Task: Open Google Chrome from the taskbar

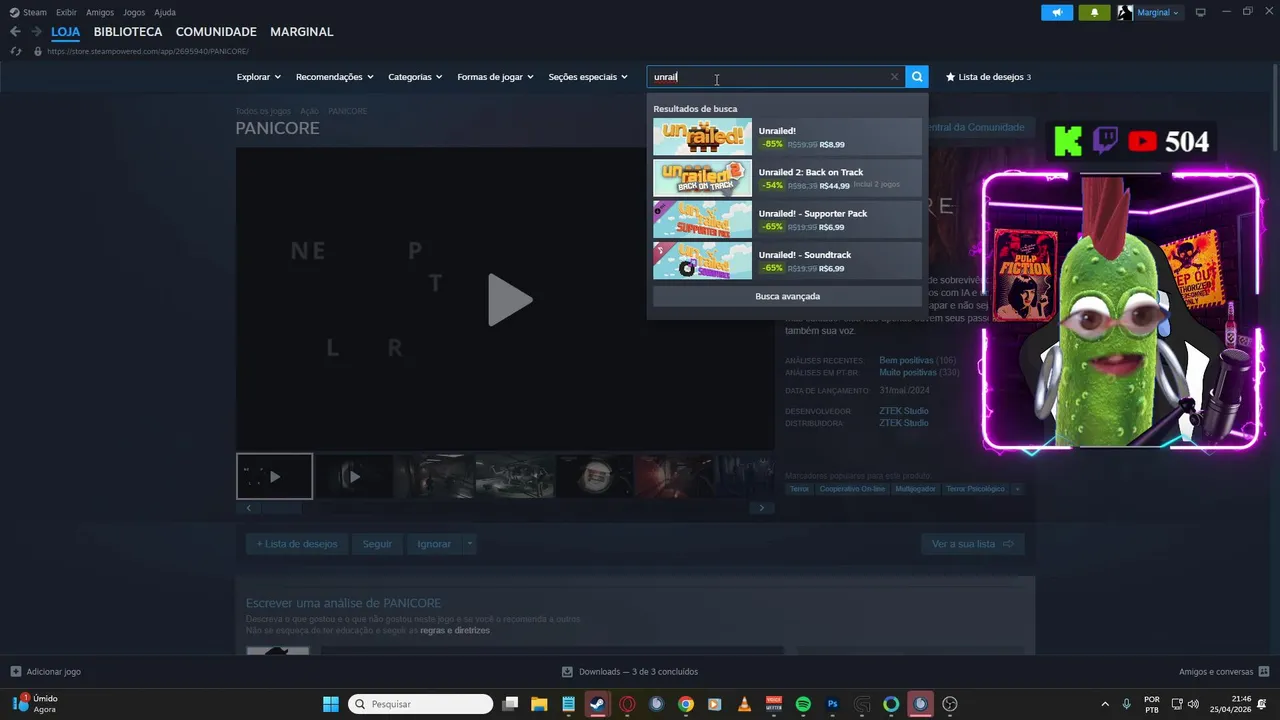Action: click(x=685, y=704)
